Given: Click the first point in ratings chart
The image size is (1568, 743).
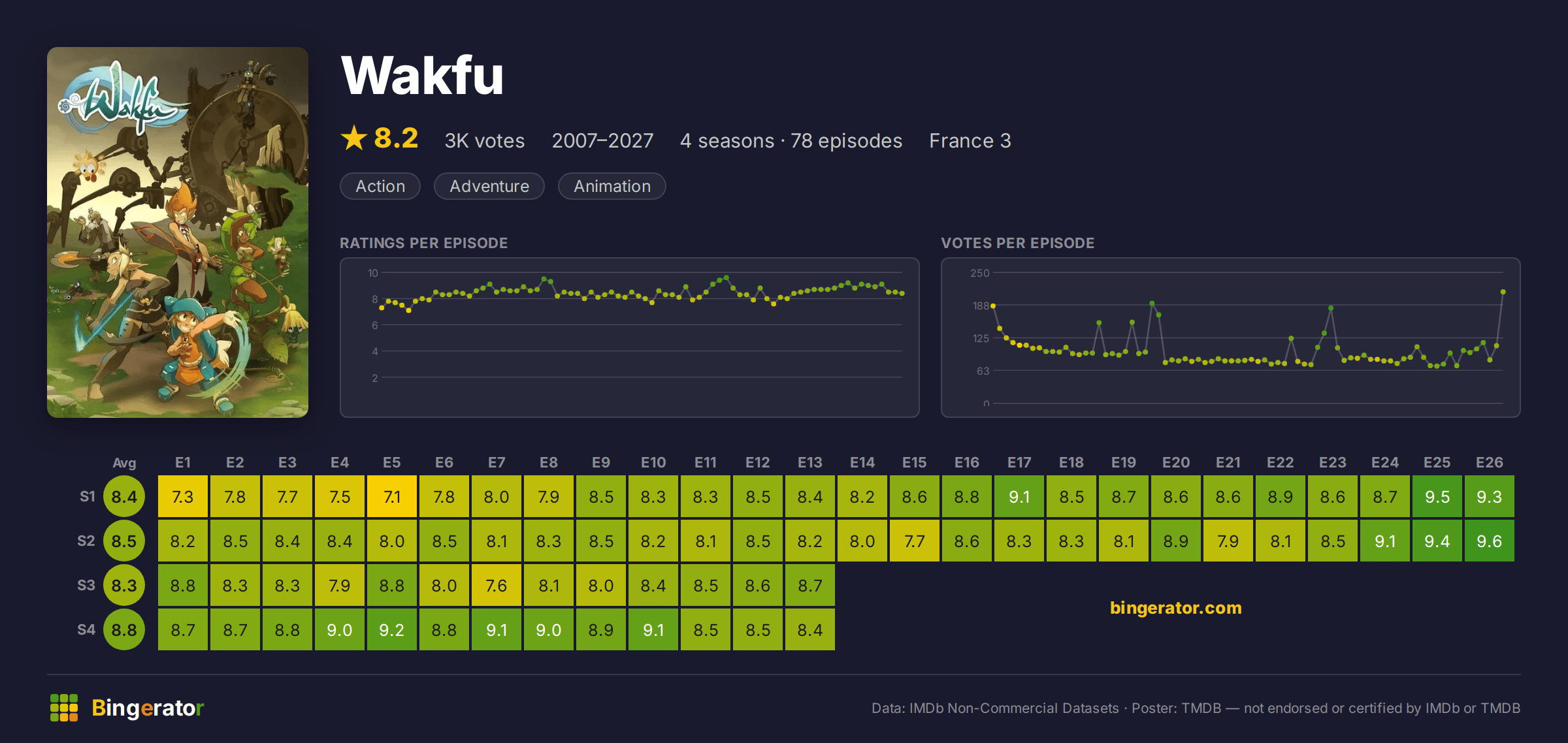Looking at the screenshot, I should (382, 308).
